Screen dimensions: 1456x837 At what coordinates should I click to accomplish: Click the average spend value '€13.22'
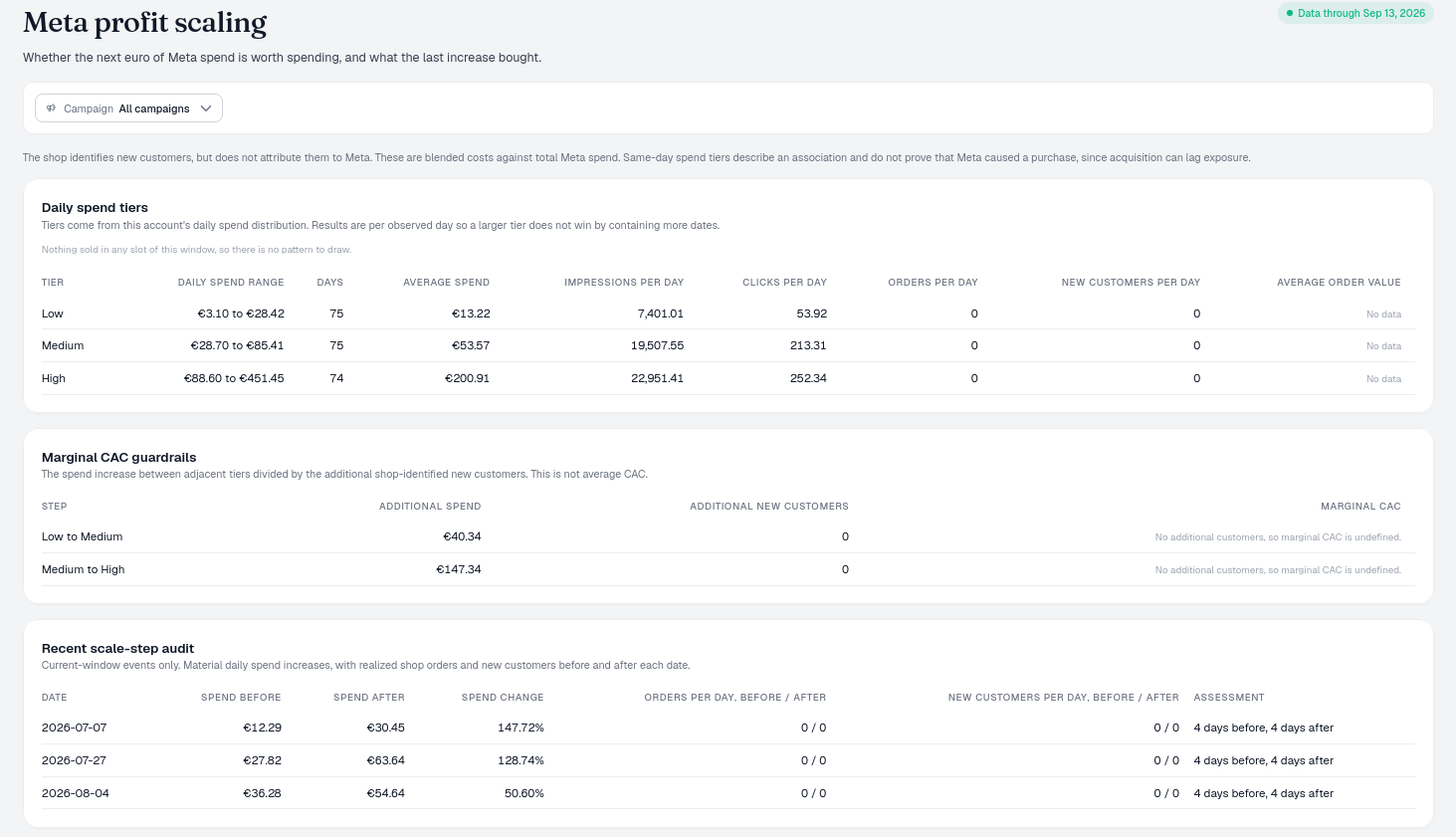471,314
